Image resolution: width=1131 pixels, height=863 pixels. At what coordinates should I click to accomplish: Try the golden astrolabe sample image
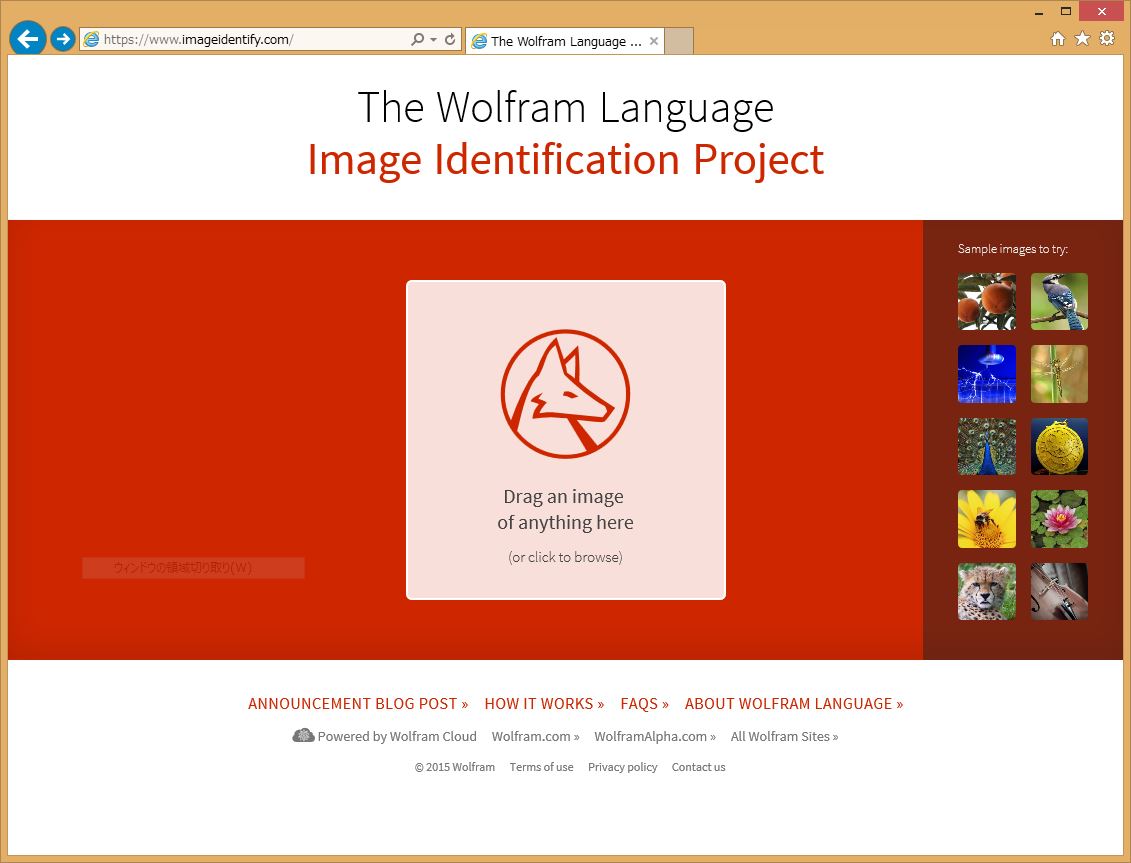pos(1059,447)
